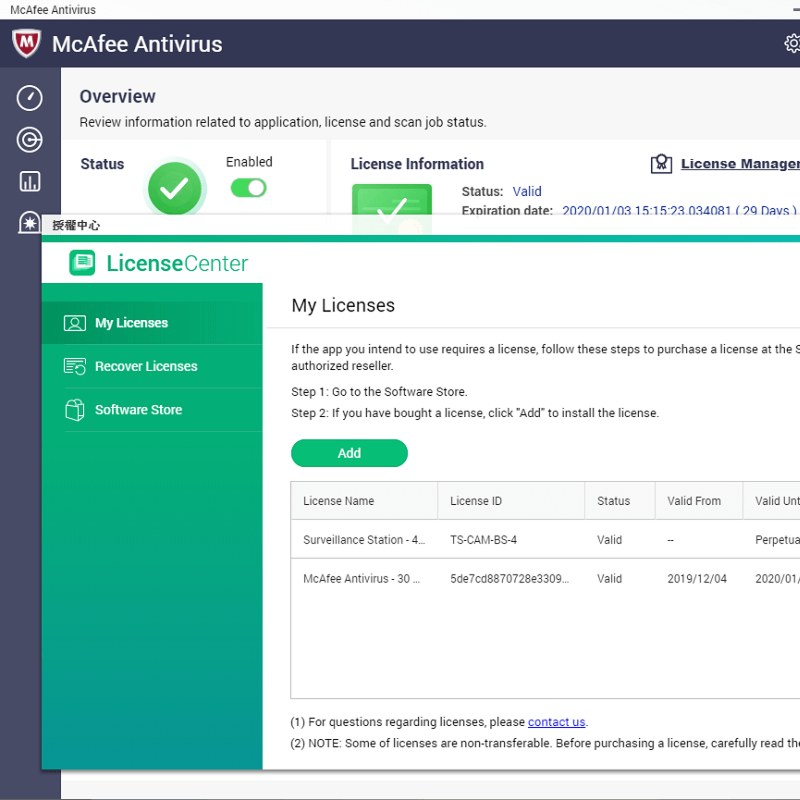Open settings gear in McAfee header

coord(792,44)
